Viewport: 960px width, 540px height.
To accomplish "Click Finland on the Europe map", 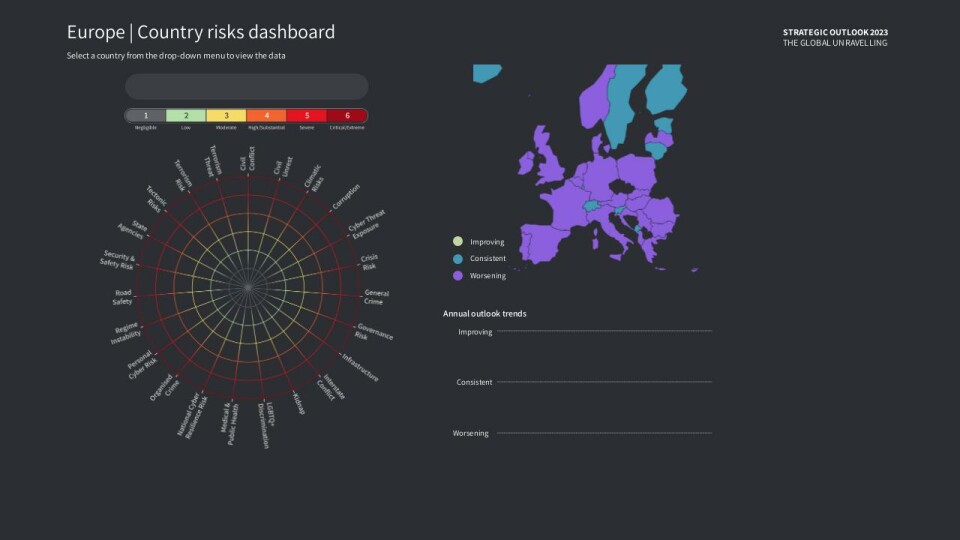I will 666,89.
